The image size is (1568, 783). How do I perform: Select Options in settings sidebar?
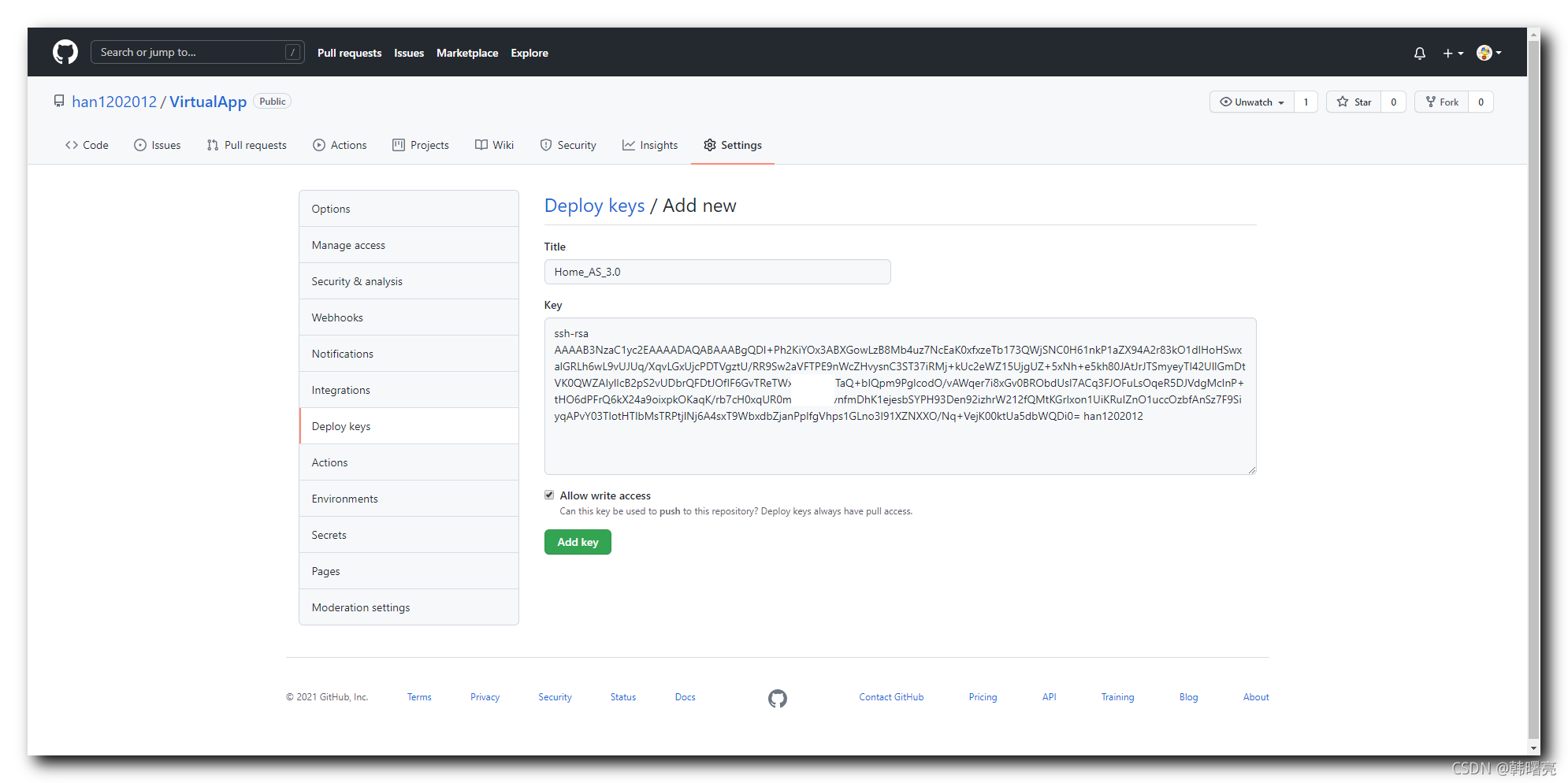tap(409, 209)
